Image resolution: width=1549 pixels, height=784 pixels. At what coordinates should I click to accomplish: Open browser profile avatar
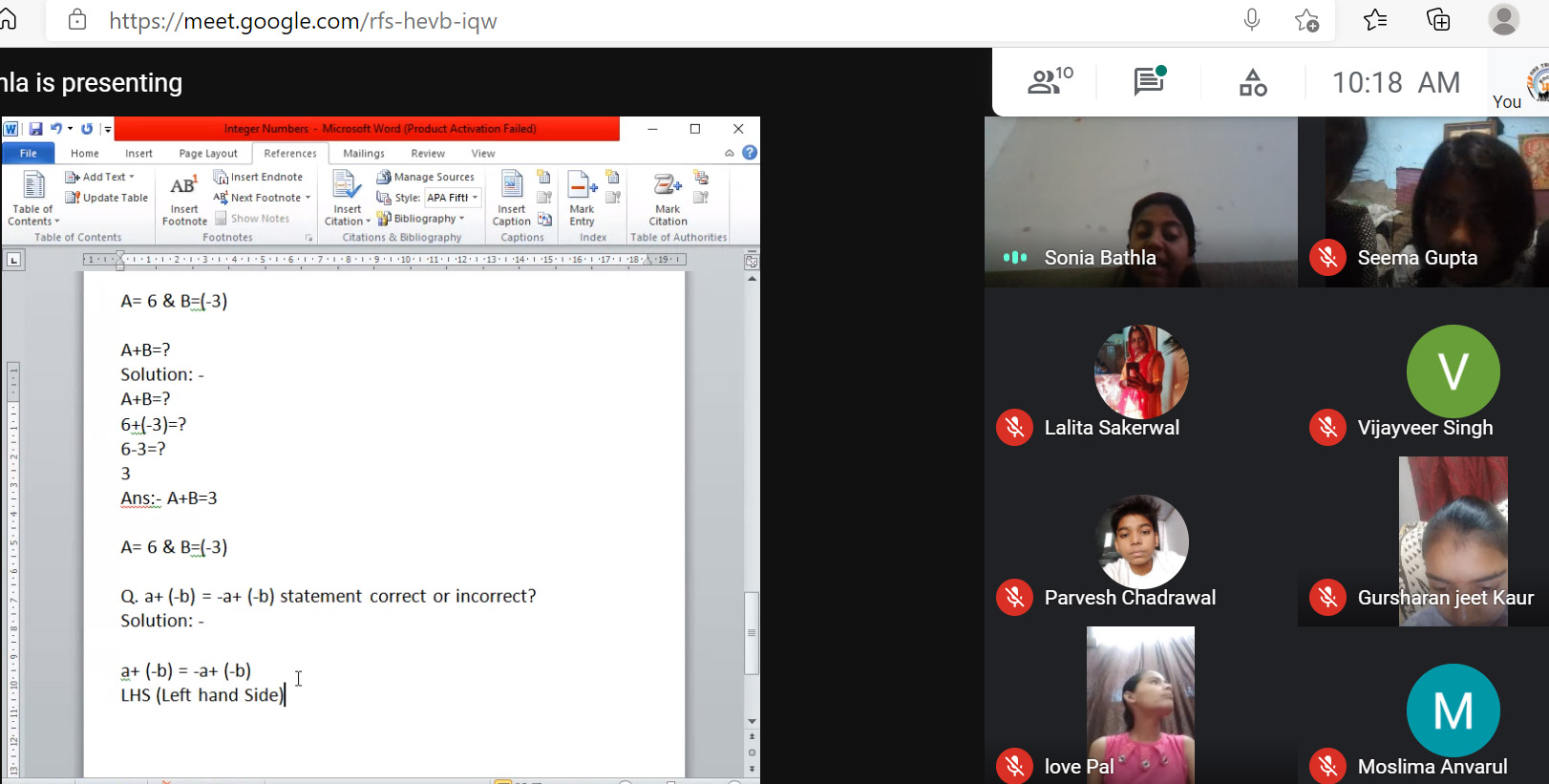[x=1503, y=19]
